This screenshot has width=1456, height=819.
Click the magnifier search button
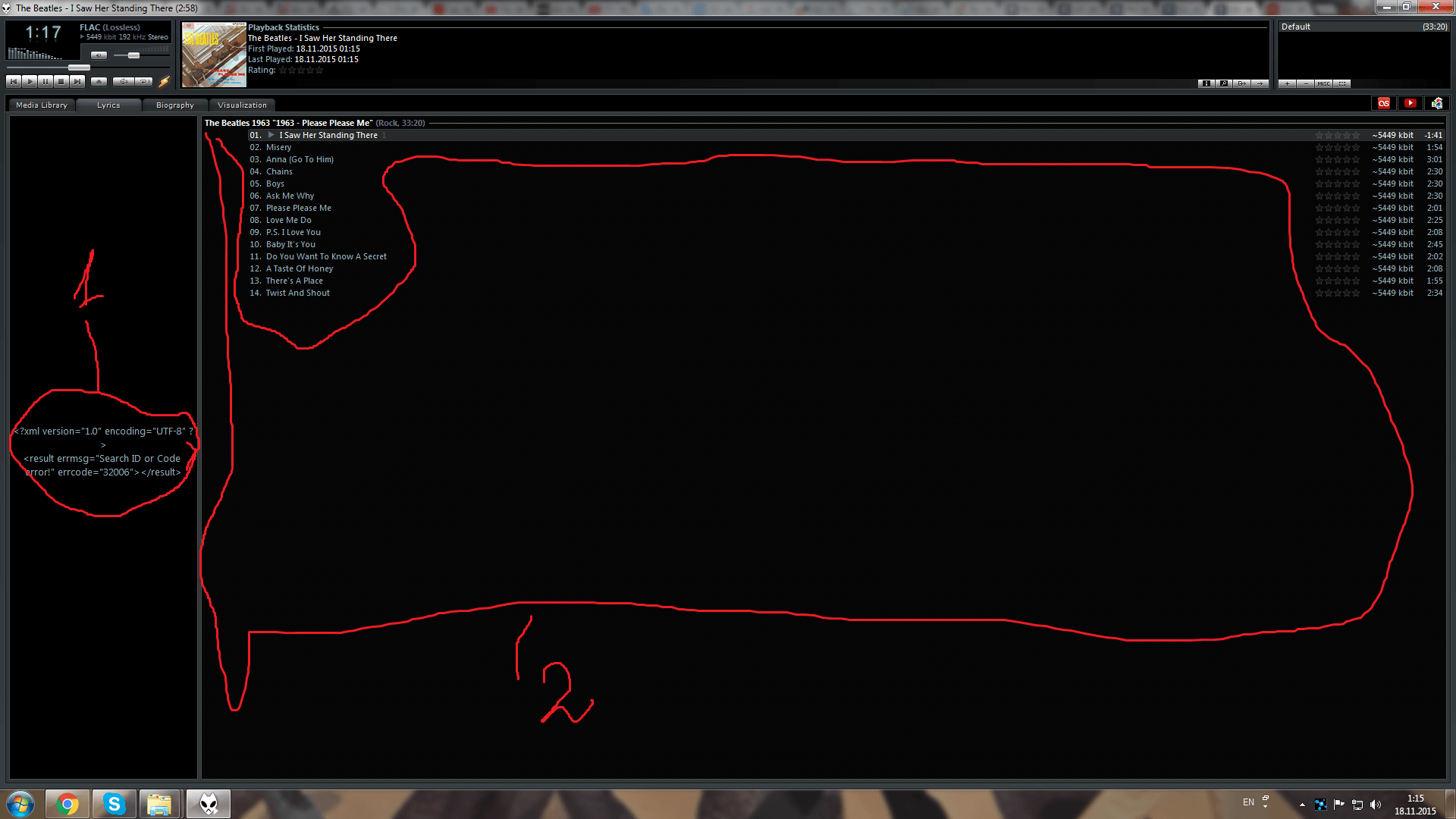click(x=1224, y=83)
